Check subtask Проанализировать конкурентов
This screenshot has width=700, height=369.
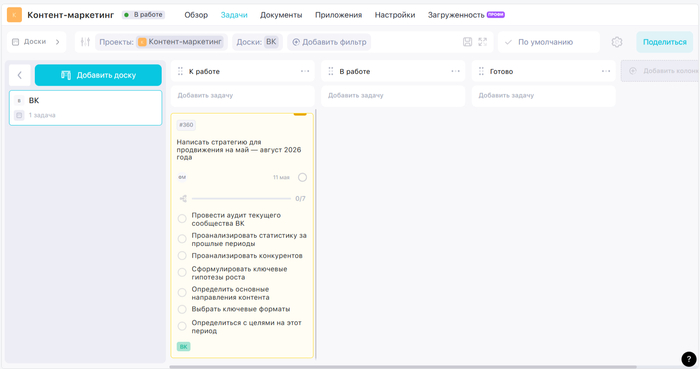point(182,256)
